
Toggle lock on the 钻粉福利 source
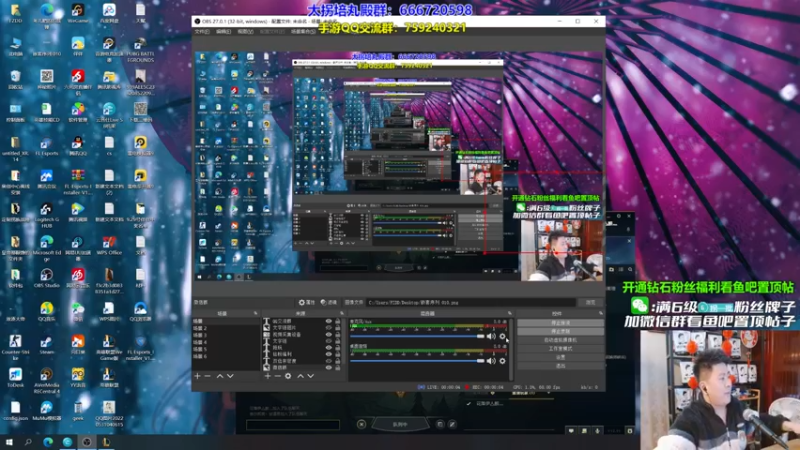coord(338,354)
